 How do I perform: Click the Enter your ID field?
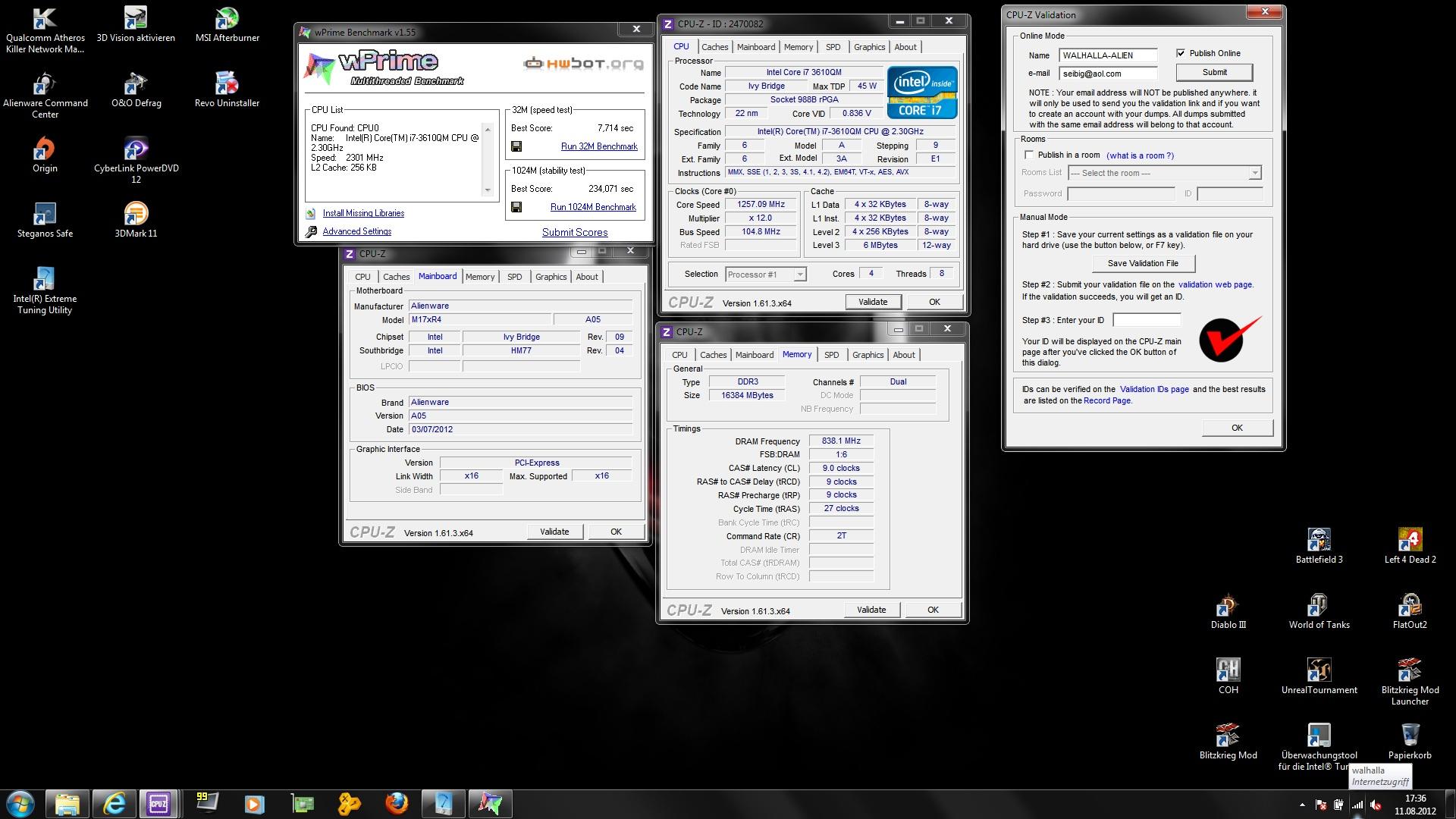(x=1147, y=320)
